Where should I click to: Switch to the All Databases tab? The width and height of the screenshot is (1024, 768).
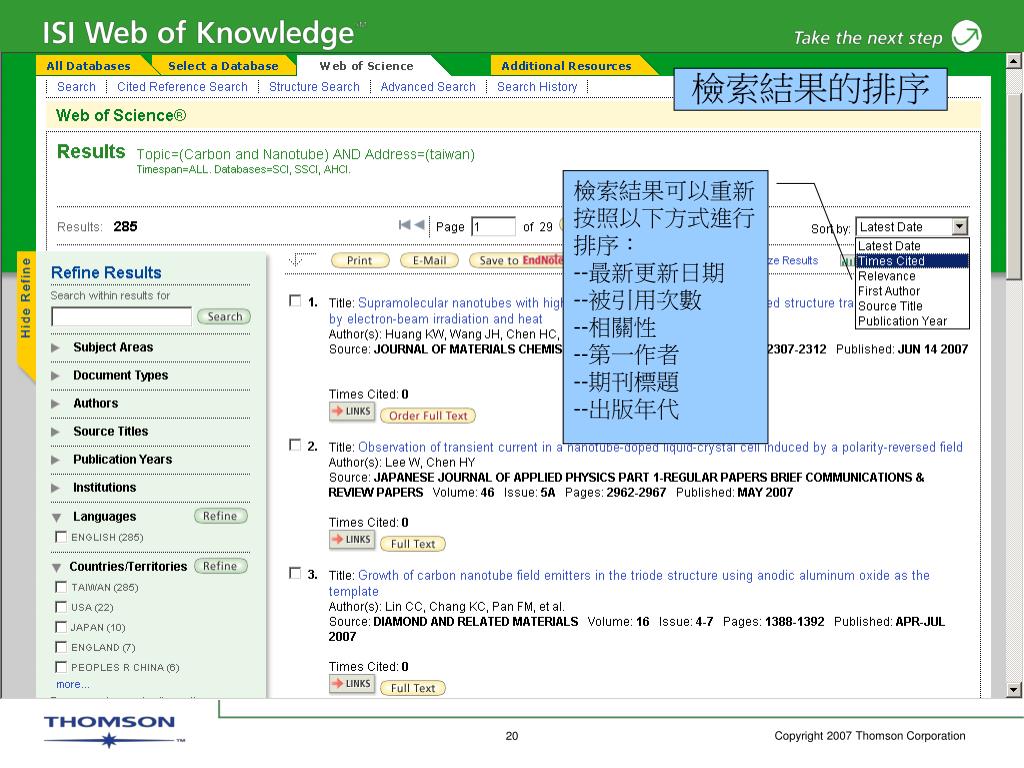(x=89, y=66)
